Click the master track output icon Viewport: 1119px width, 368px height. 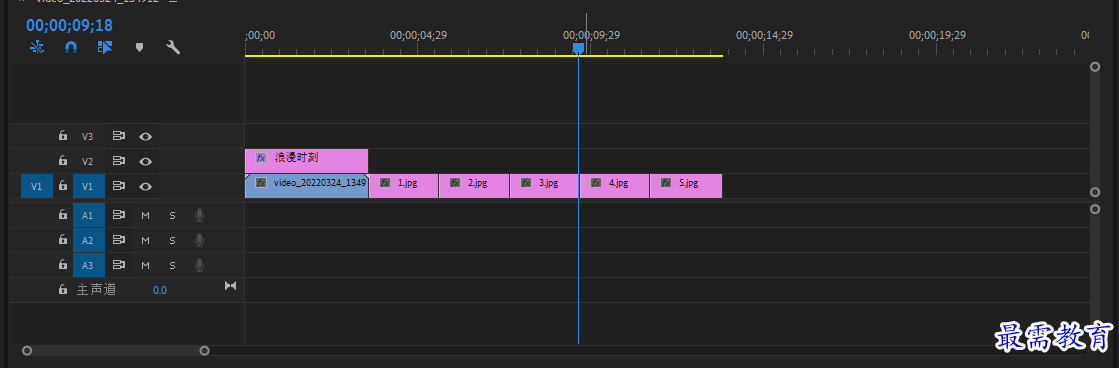click(231, 286)
